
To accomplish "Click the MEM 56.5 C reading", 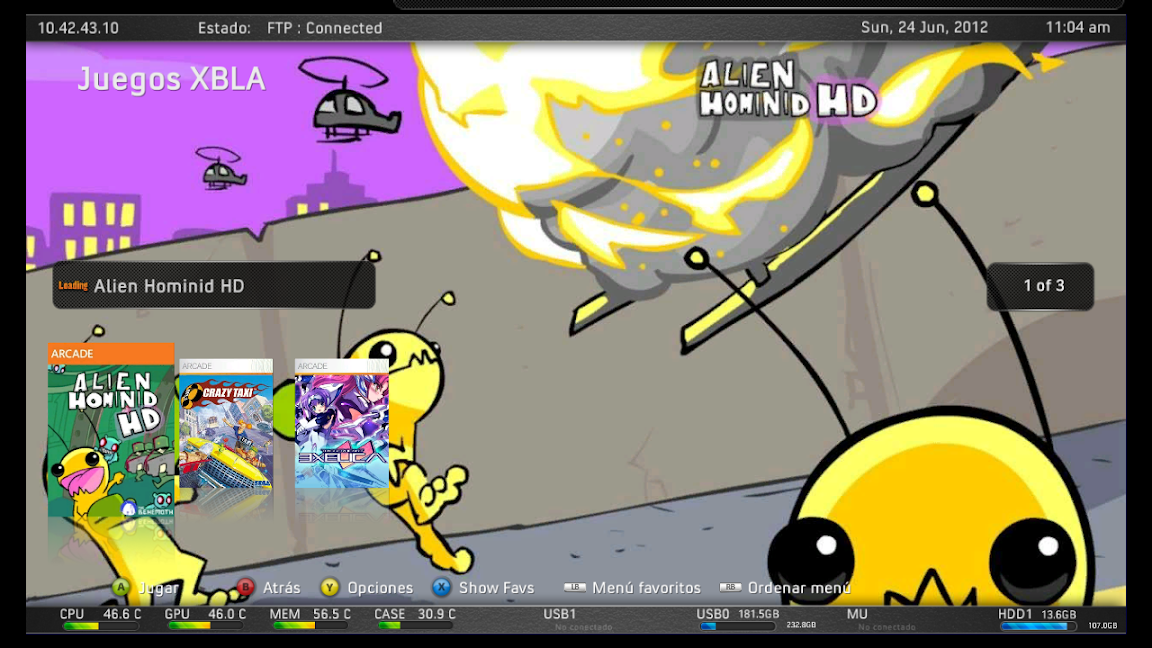I will point(310,613).
